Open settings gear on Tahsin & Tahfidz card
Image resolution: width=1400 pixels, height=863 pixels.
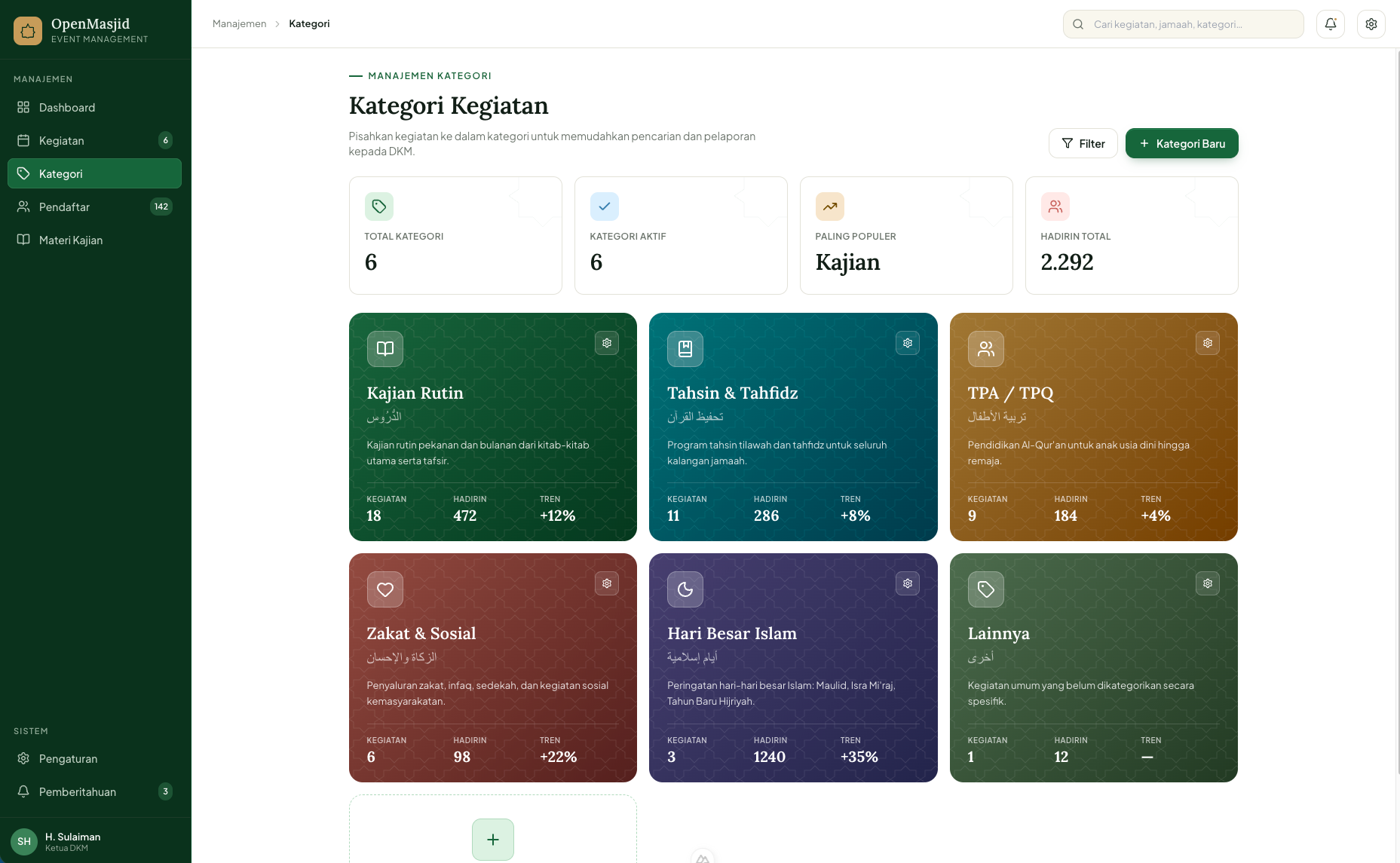(x=908, y=343)
